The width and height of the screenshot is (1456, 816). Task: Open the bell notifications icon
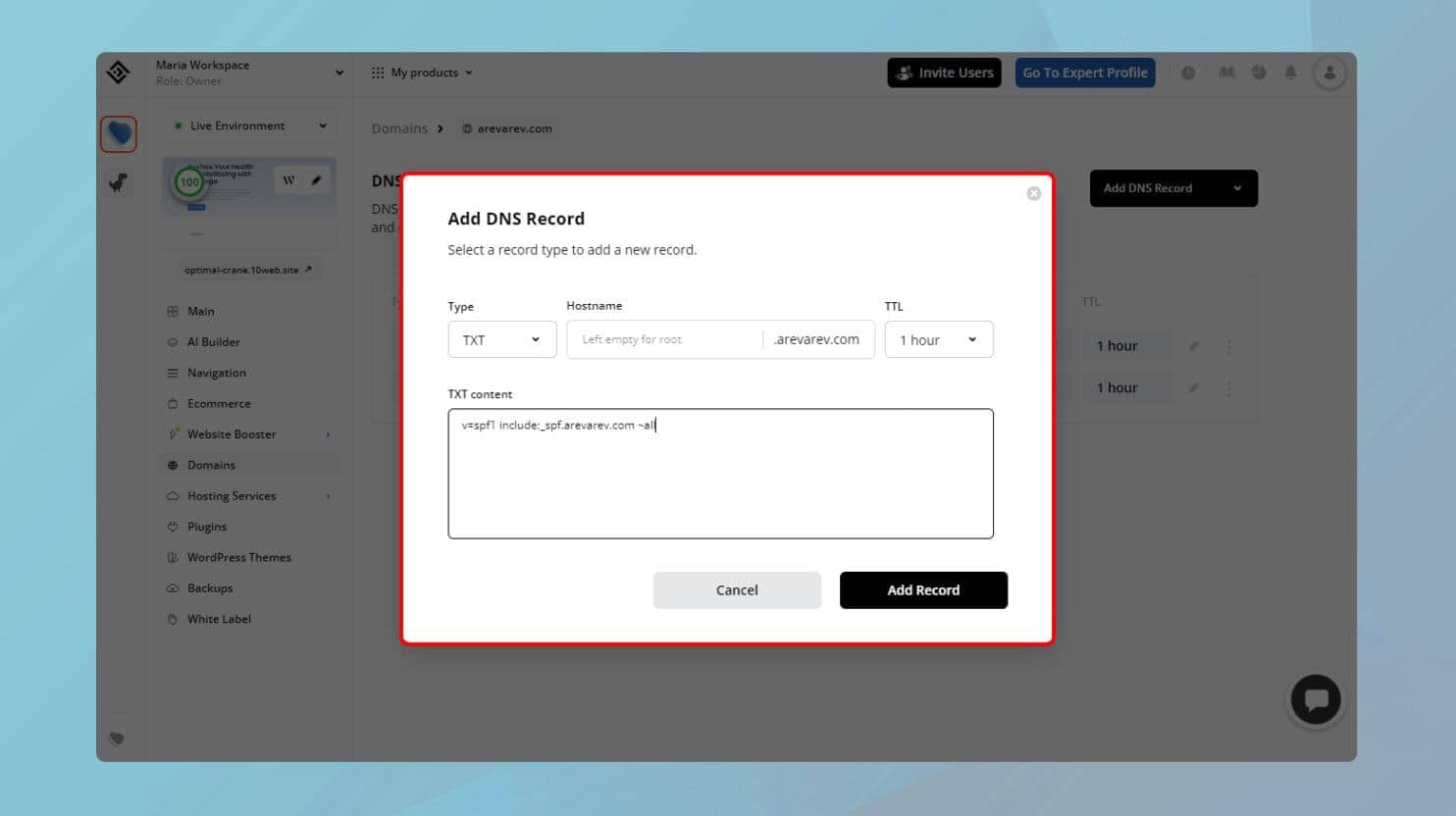(1291, 73)
